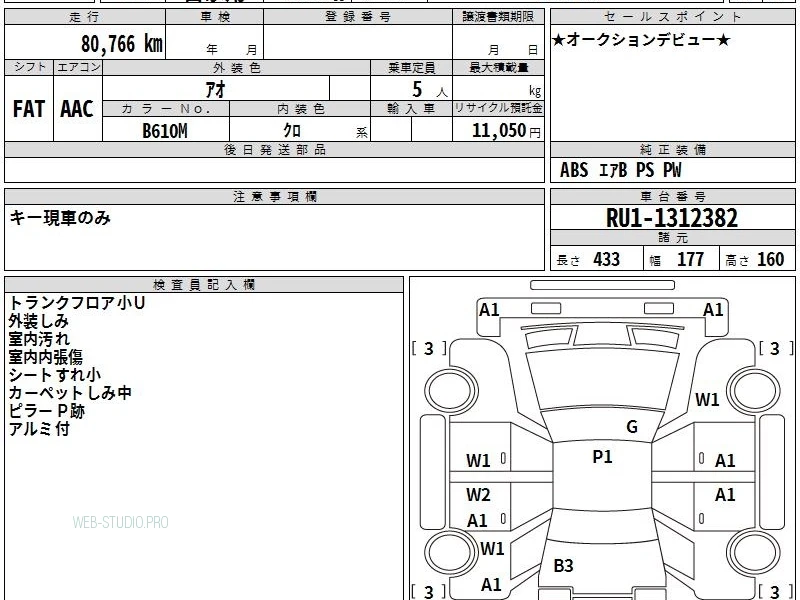Viewport: 800px width, 600px height.
Task: Click the 輸入車 header
Action: pos(411,109)
